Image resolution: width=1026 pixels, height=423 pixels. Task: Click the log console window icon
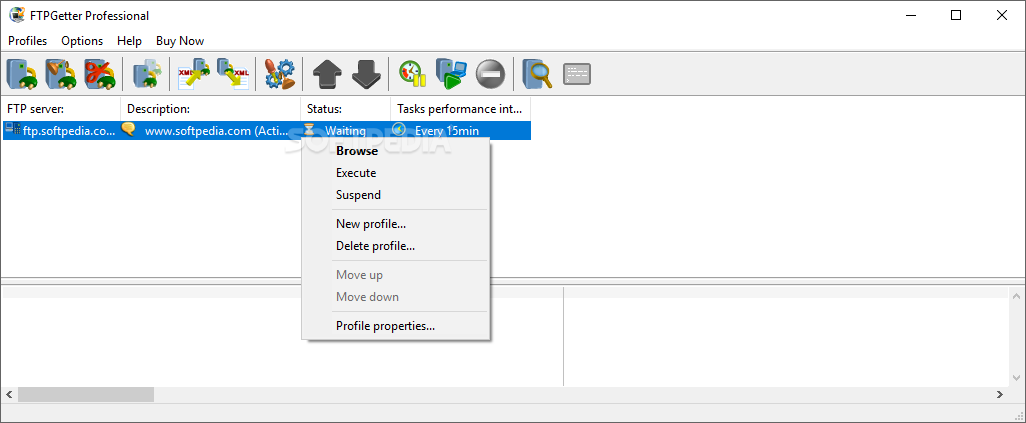(x=576, y=74)
